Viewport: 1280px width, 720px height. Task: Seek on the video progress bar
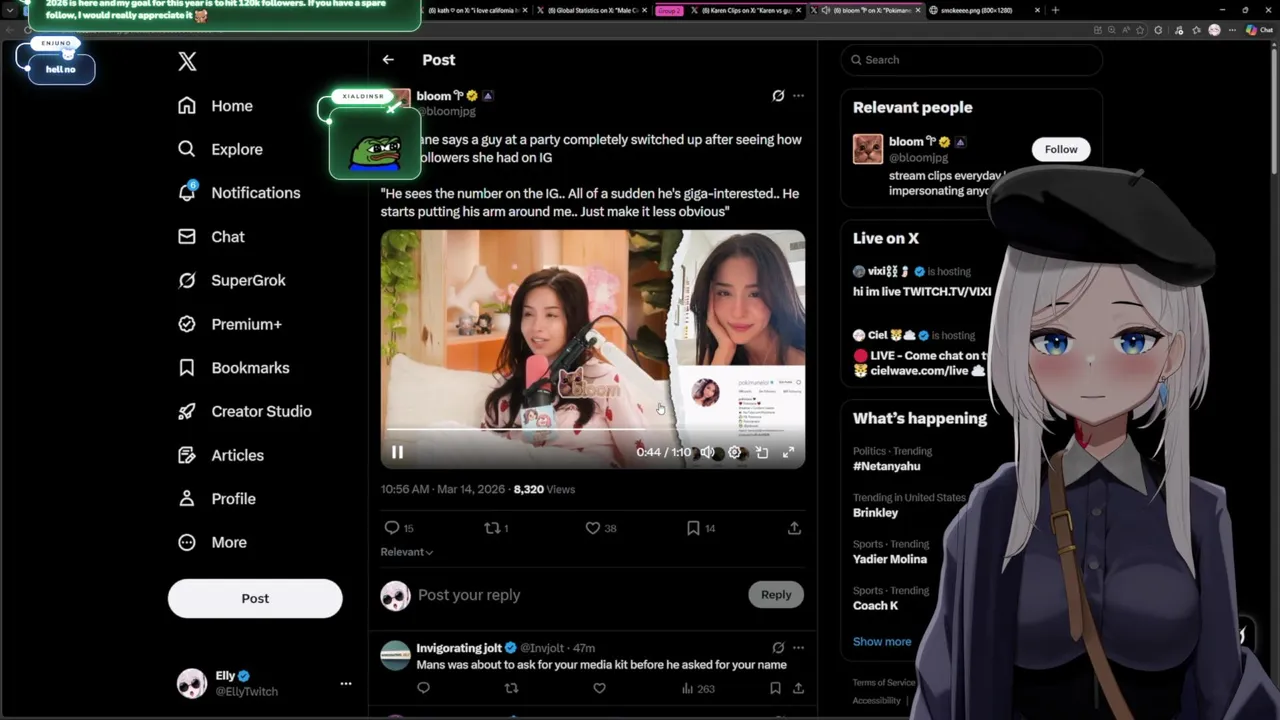coord(592,430)
